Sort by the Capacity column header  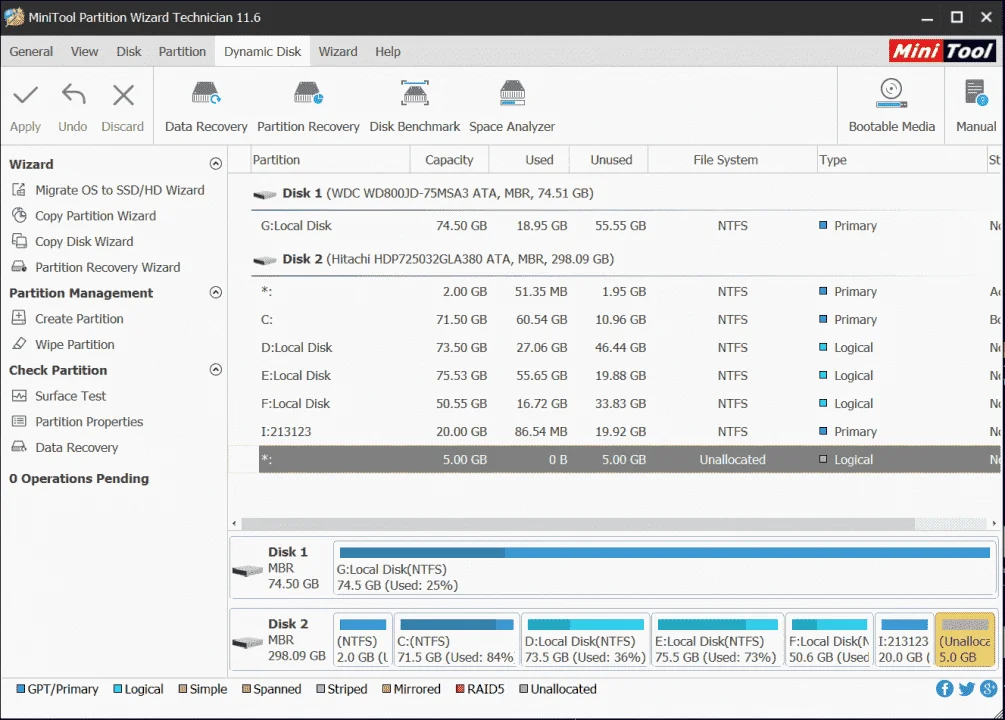449,160
